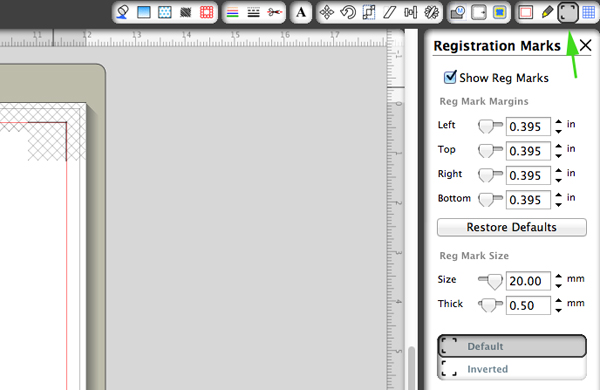Screen dimensions: 600x390
Task: Open the Trace tool panel
Action: pos(499,13)
